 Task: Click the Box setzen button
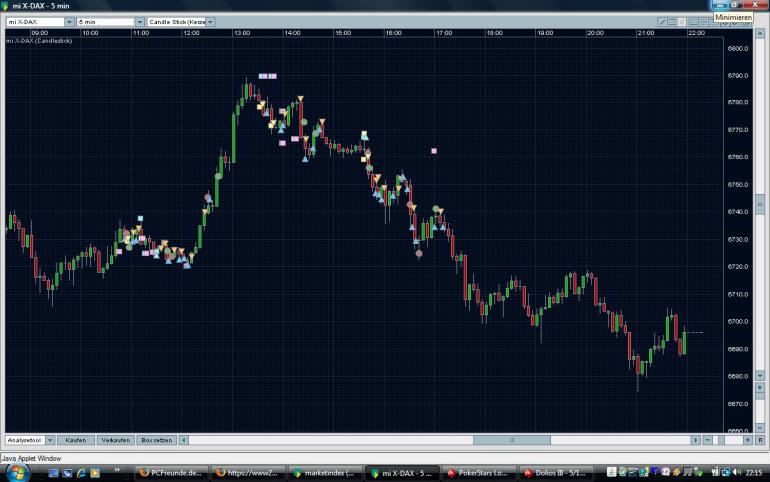point(157,440)
